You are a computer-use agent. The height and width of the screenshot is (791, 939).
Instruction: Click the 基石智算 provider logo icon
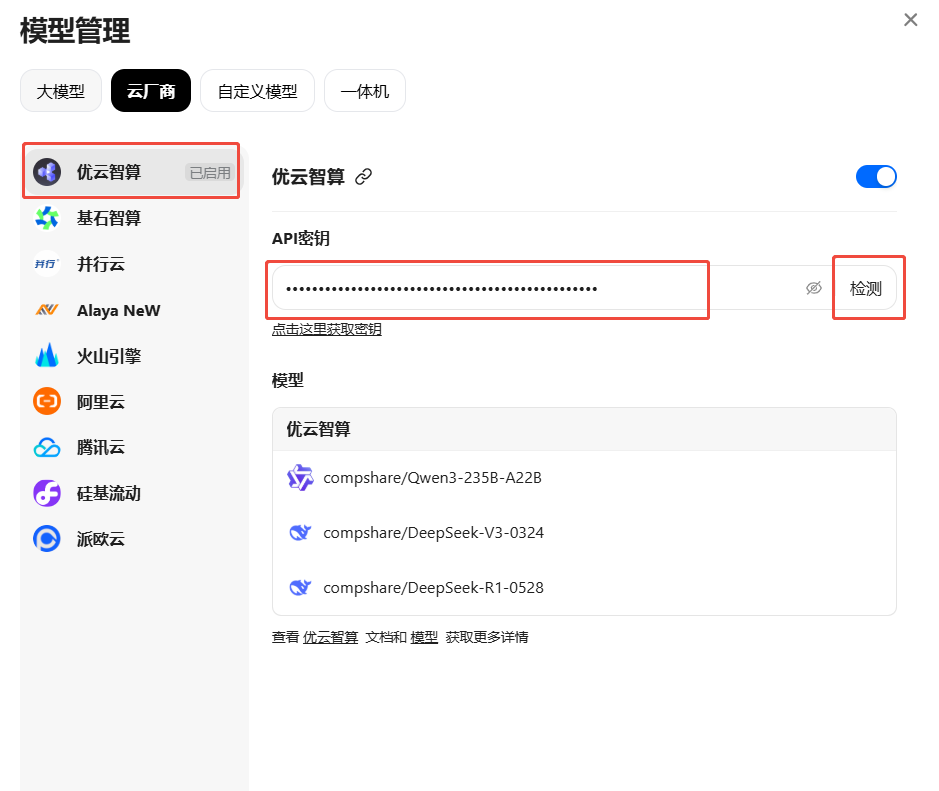pos(47,219)
